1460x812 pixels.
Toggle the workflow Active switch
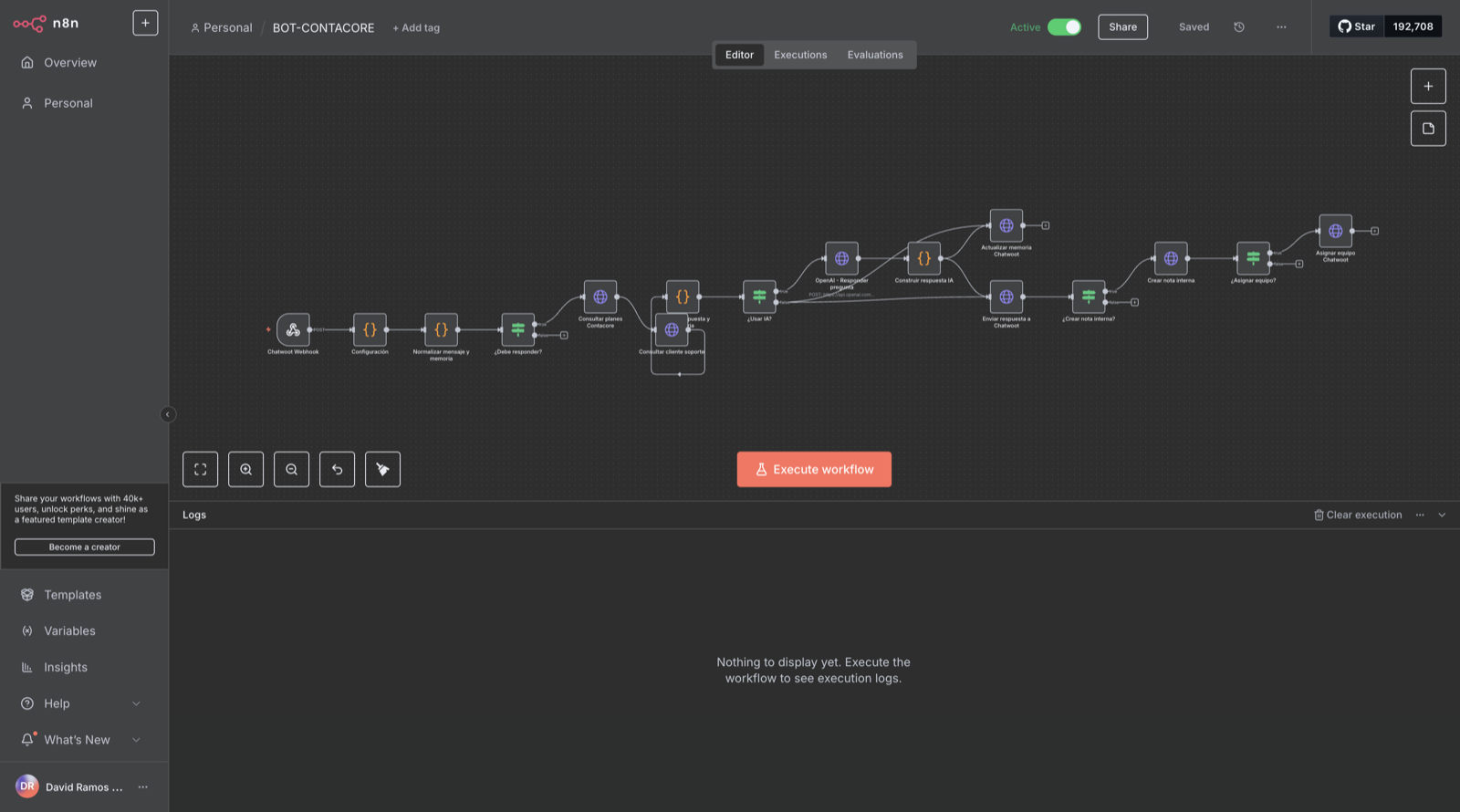[x=1064, y=27]
